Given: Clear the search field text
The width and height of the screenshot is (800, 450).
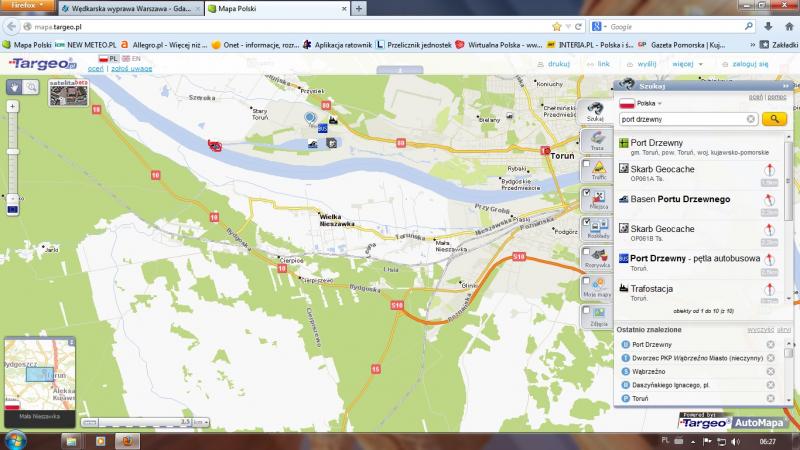Looking at the screenshot, I should click(x=751, y=119).
